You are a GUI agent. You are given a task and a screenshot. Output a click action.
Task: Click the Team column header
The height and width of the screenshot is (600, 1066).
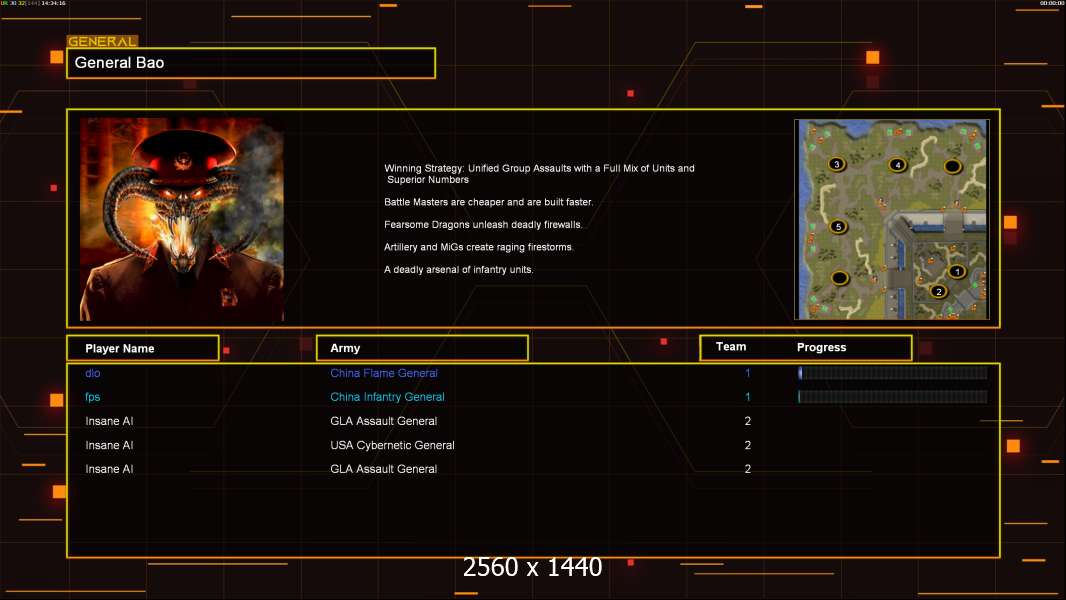tap(731, 347)
